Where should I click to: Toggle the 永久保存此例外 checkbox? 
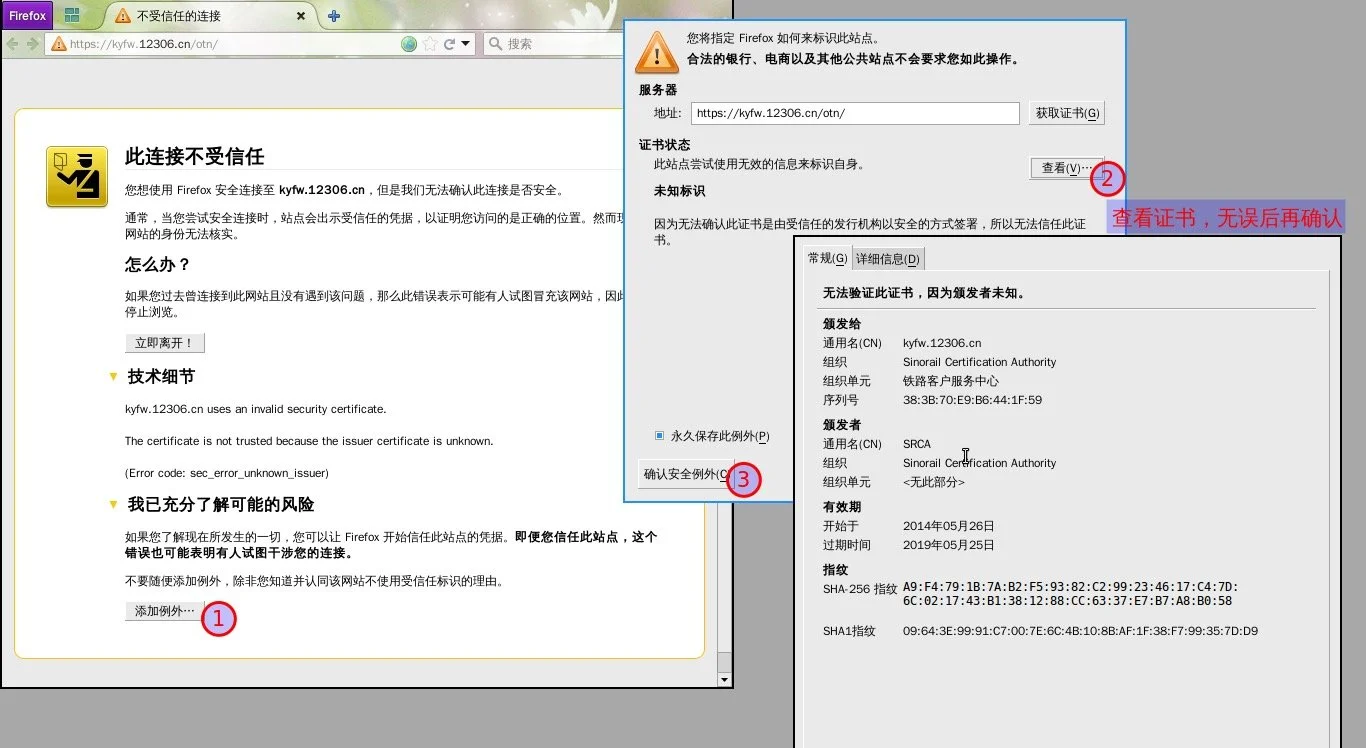(659, 436)
